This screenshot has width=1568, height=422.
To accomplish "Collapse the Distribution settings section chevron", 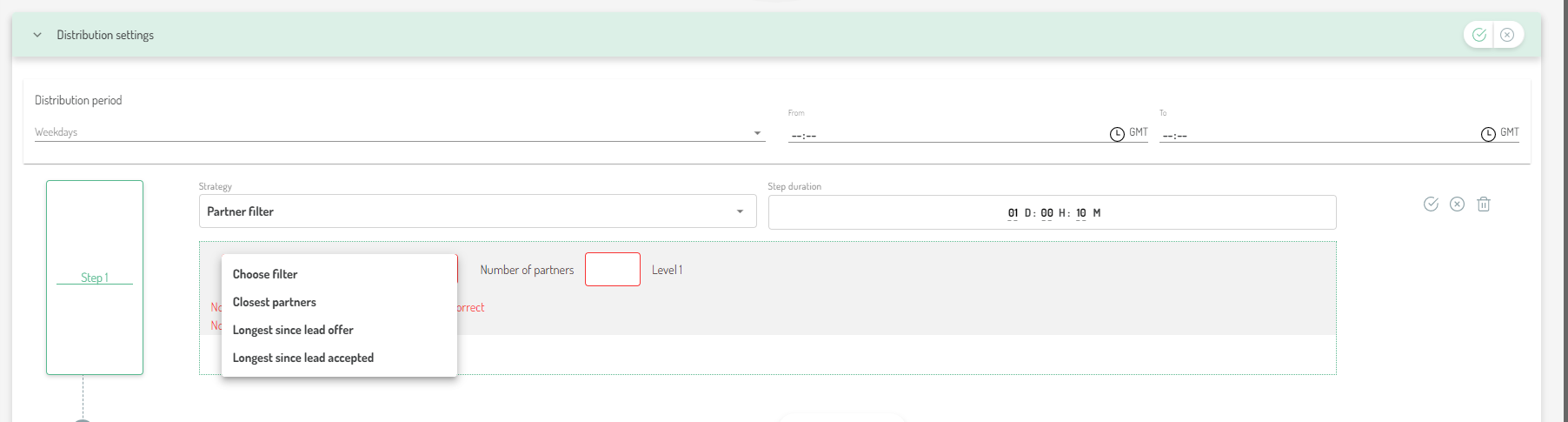I will coord(37,35).
